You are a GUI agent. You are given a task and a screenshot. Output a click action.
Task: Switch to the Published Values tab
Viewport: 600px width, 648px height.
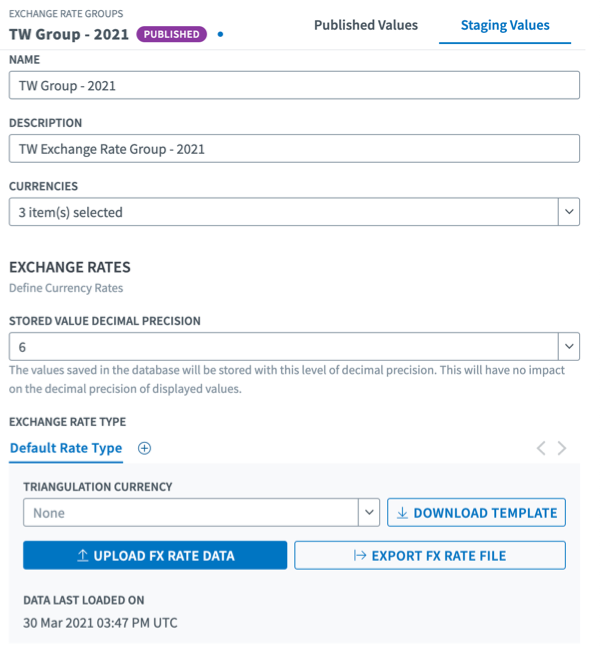pyautogui.click(x=366, y=25)
